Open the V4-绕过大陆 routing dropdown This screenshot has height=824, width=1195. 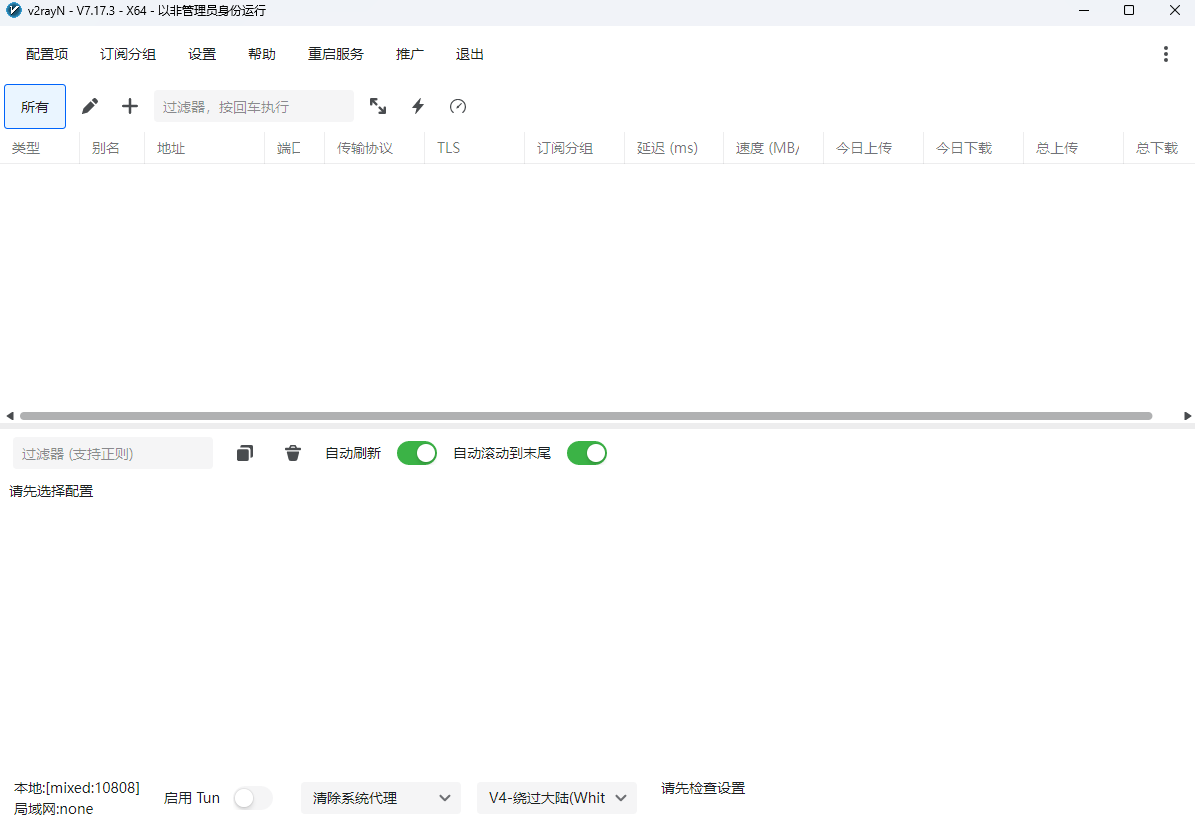(x=557, y=798)
